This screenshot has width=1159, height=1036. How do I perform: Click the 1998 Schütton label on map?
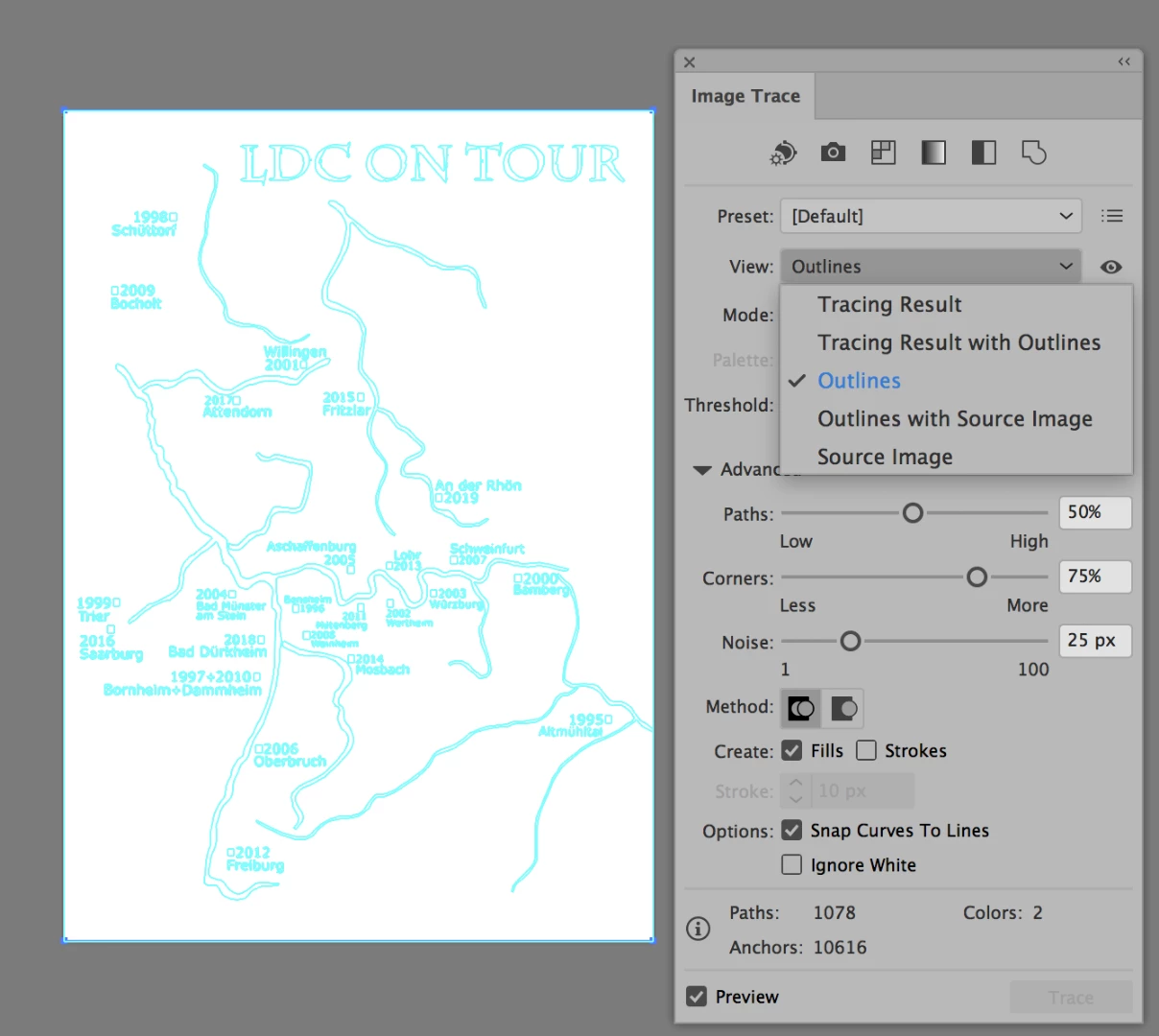(145, 224)
